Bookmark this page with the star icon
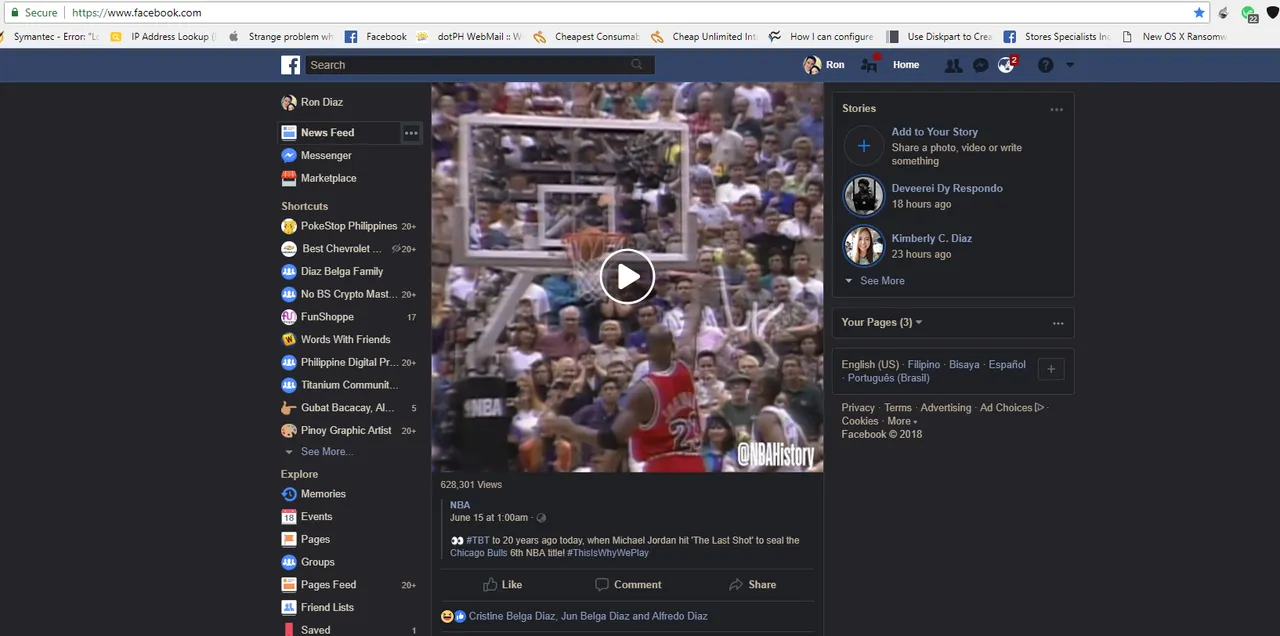 coord(1199,13)
